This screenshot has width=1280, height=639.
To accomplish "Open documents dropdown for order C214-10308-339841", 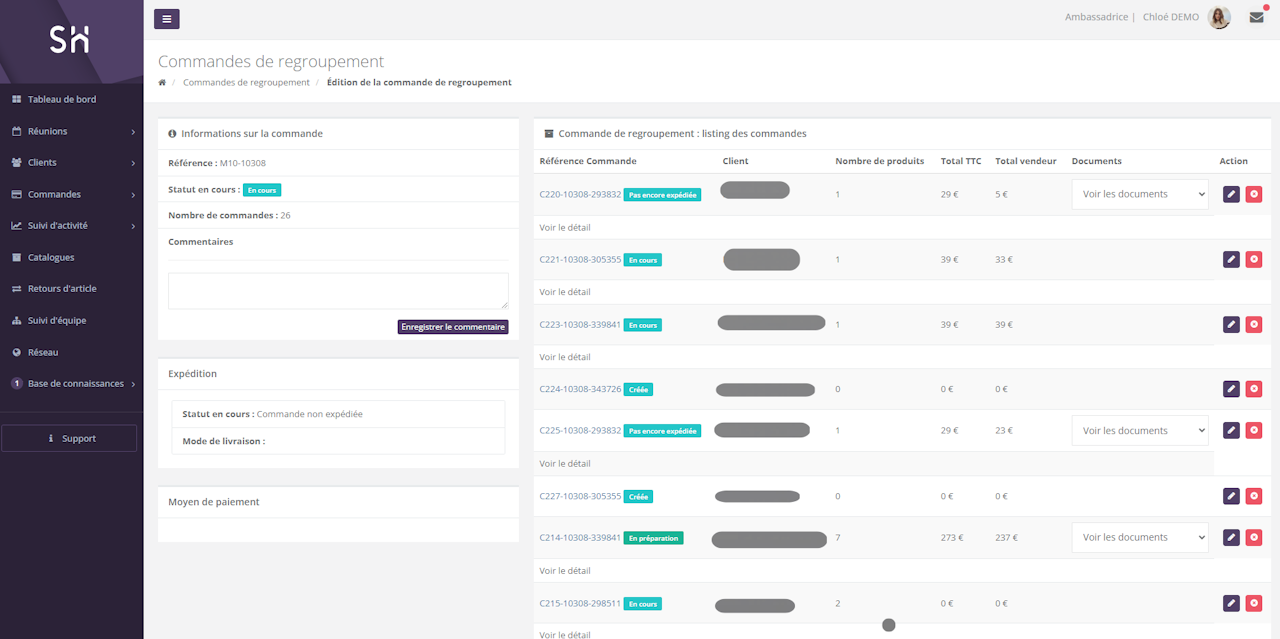I will point(1139,537).
